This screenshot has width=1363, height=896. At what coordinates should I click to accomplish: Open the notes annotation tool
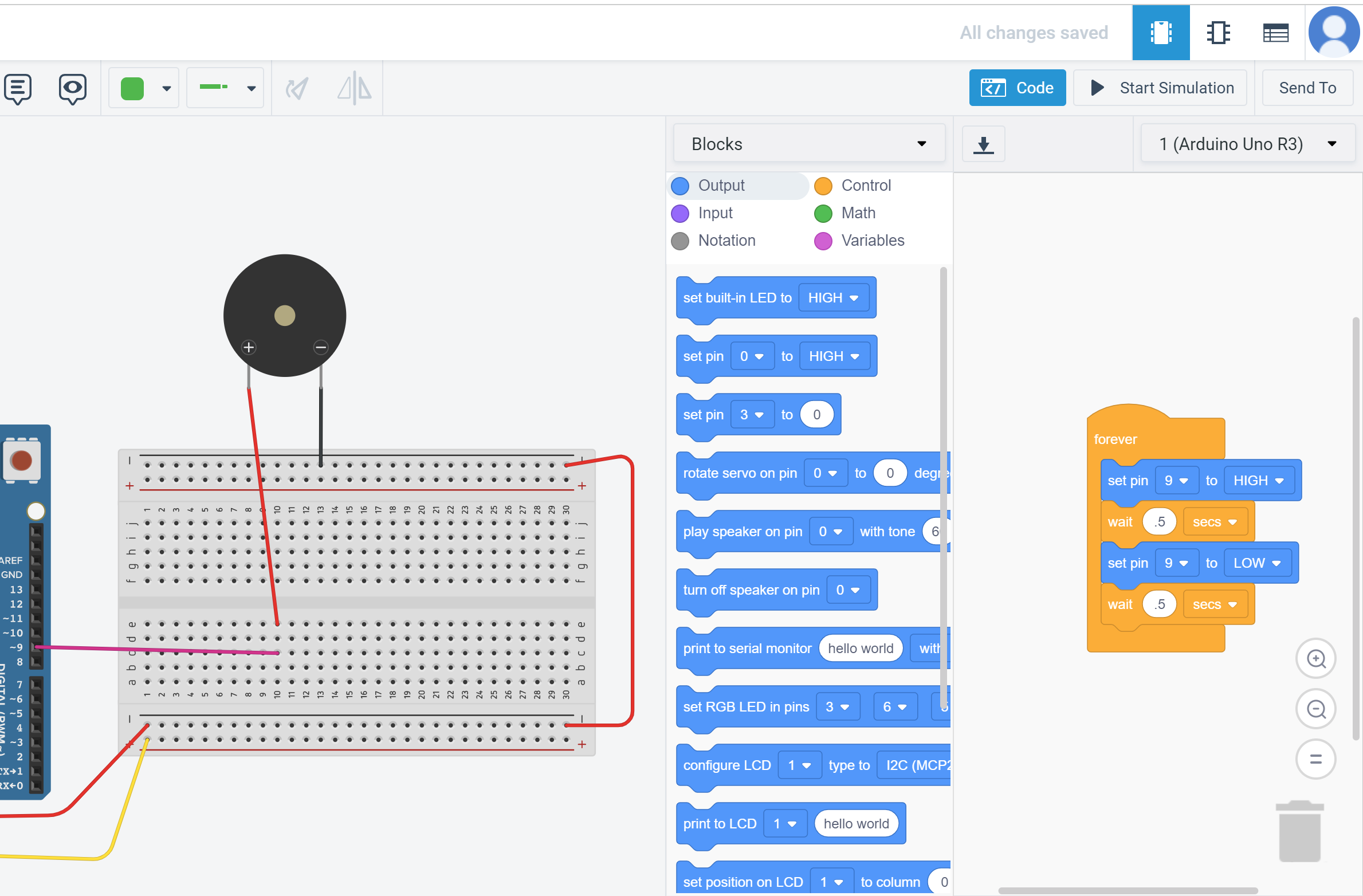(18, 88)
